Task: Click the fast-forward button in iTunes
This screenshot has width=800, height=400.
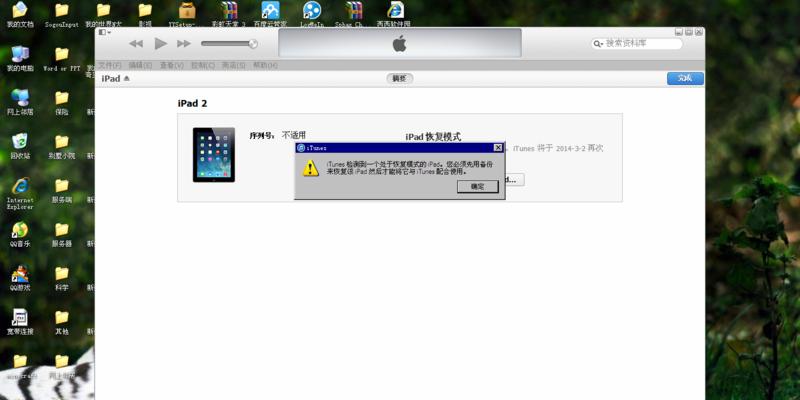Action: [184, 44]
